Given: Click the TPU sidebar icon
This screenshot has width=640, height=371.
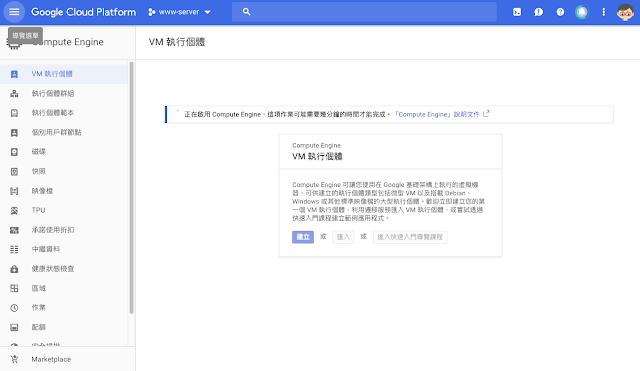Looking at the screenshot, I should coord(14,211).
